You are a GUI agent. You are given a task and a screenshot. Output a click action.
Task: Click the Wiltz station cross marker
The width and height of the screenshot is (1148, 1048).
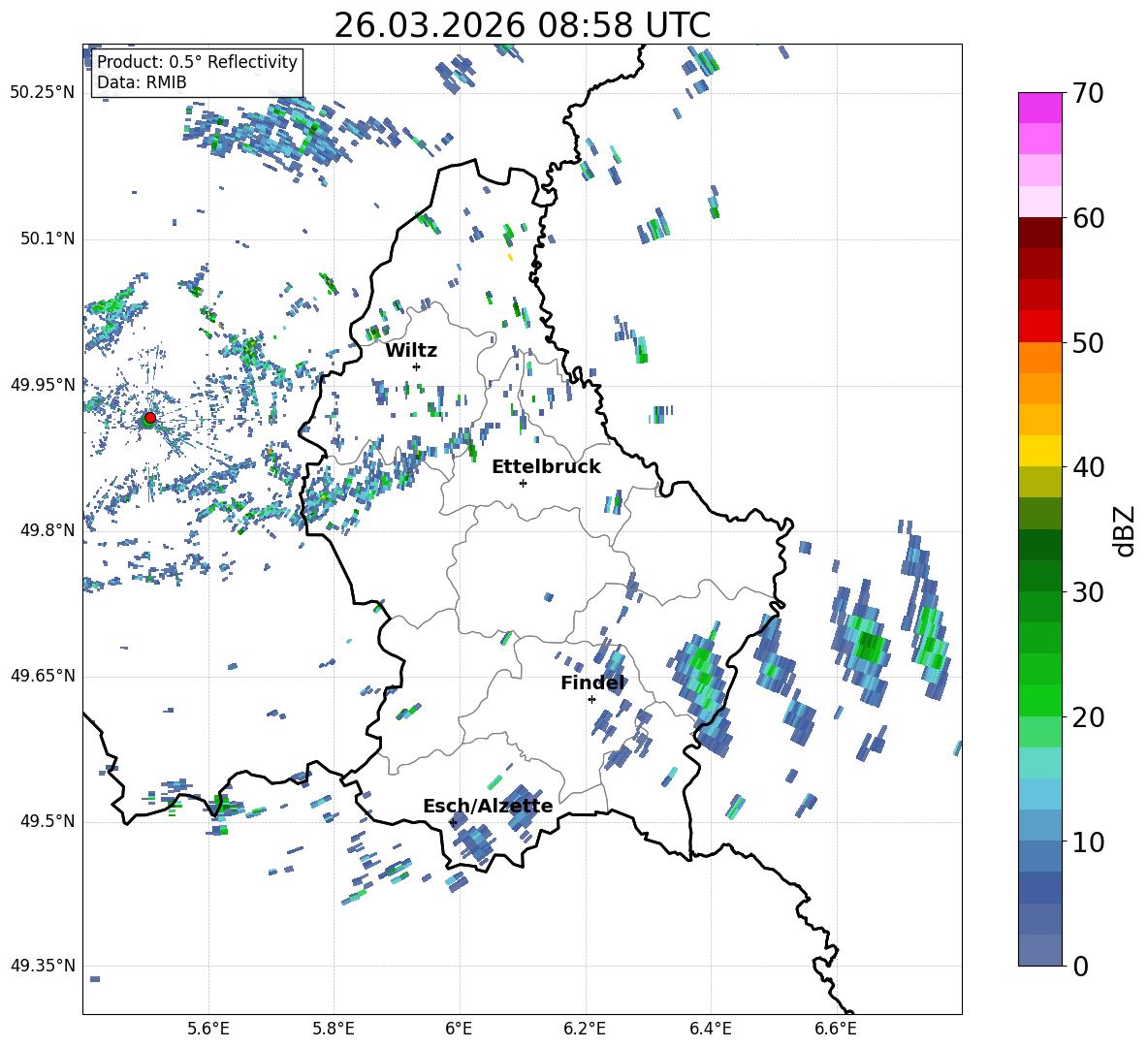coord(416,366)
